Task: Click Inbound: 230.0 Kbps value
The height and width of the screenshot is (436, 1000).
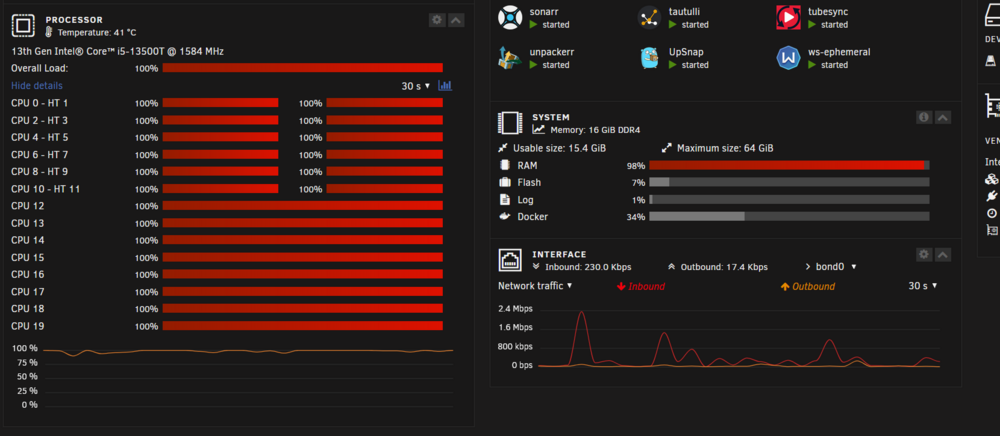Action: [x=587, y=267]
